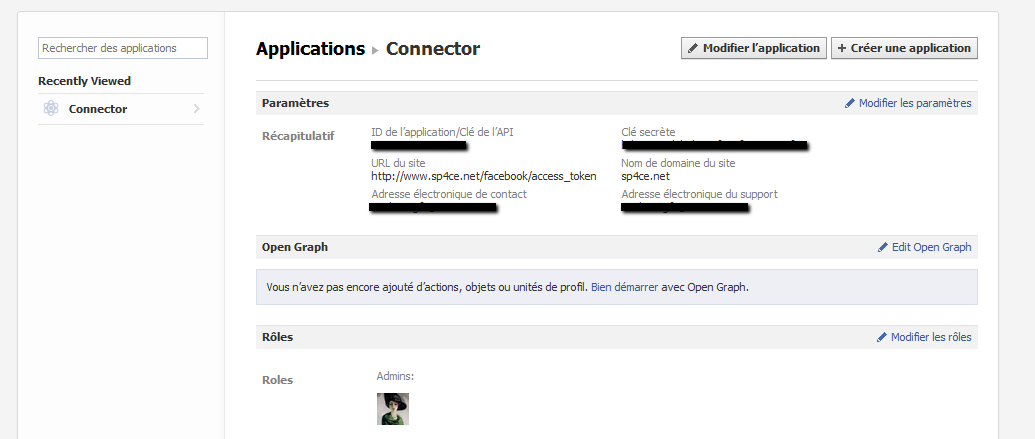
Task: Click pencil icon beside Modifier les rôles
Action: pyautogui.click(x=882, y=337)
